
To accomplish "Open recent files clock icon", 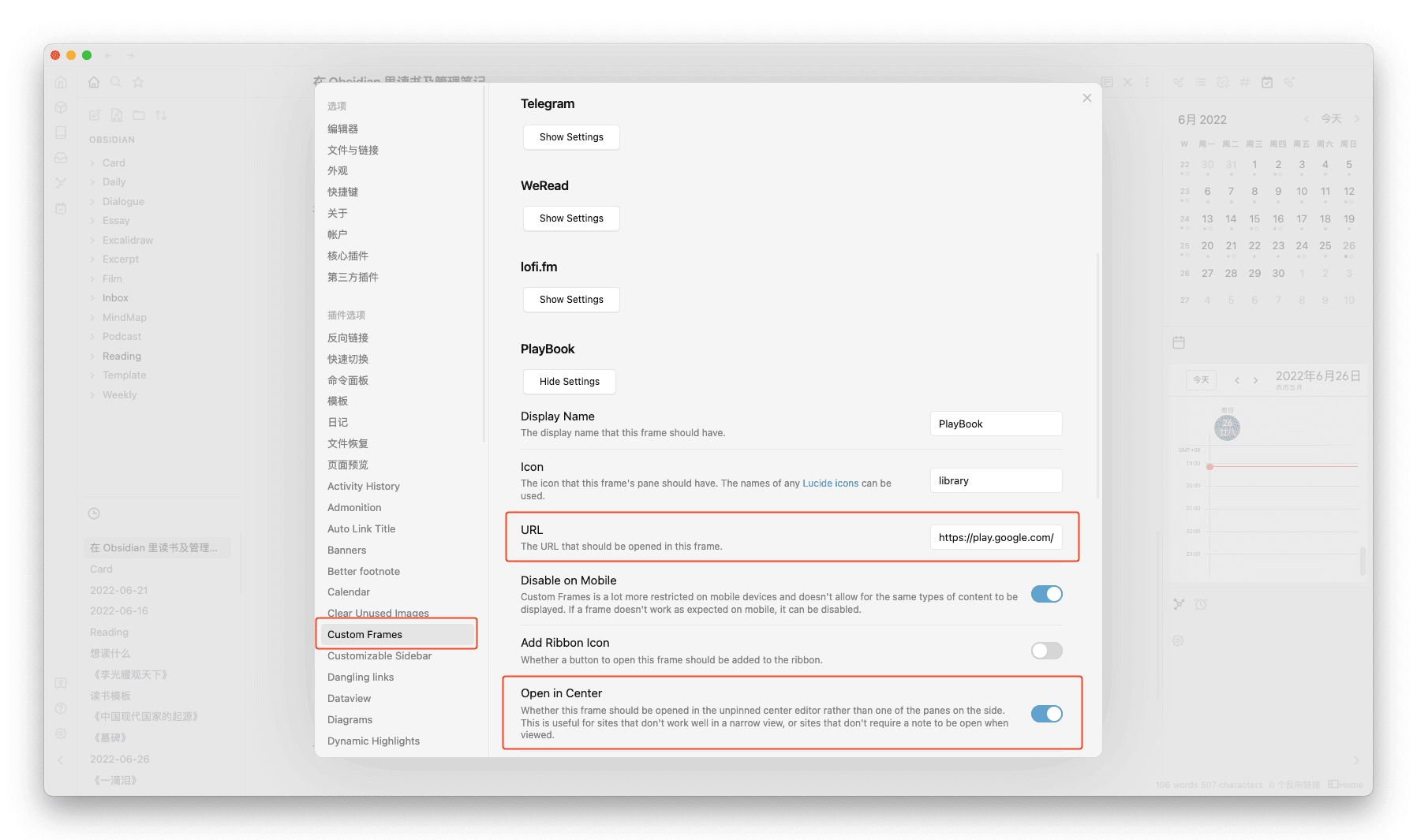I will [x=94, y=513].
